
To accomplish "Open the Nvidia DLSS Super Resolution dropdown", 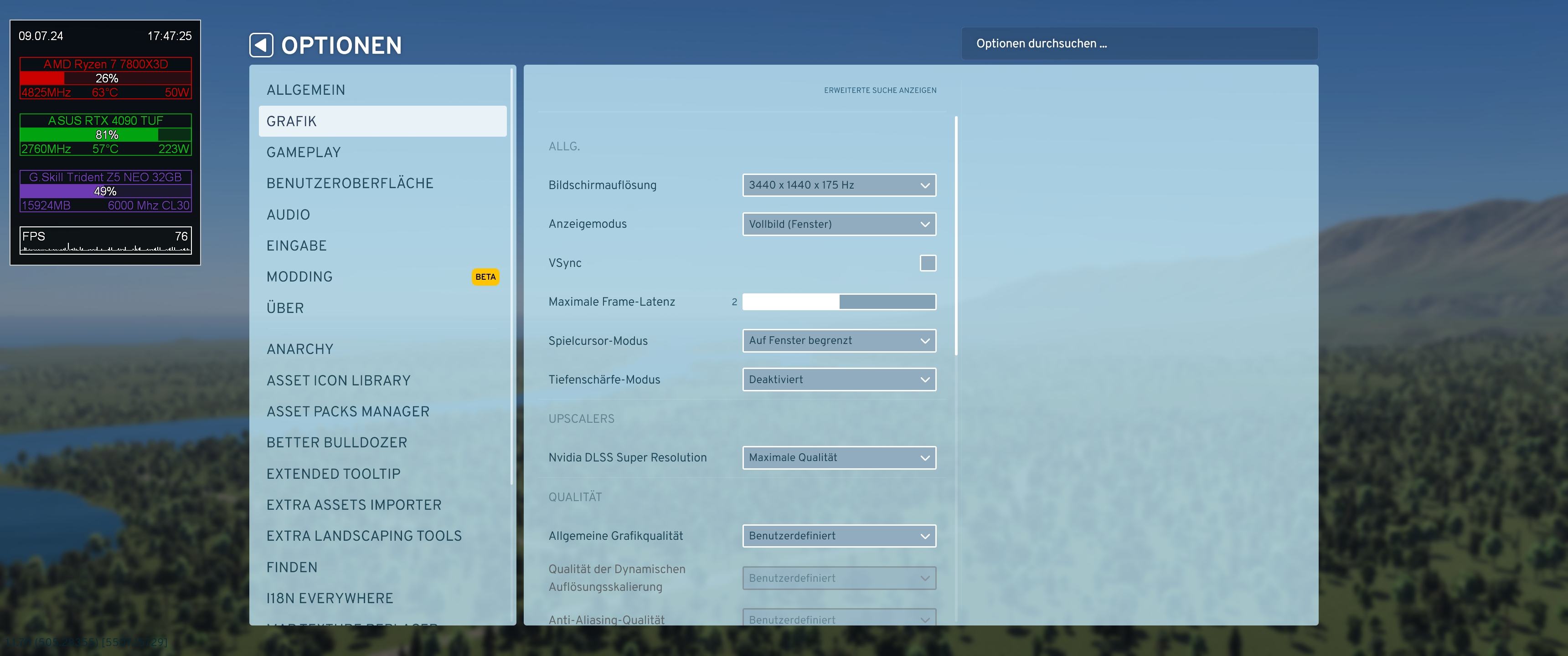I will (839, 458).
